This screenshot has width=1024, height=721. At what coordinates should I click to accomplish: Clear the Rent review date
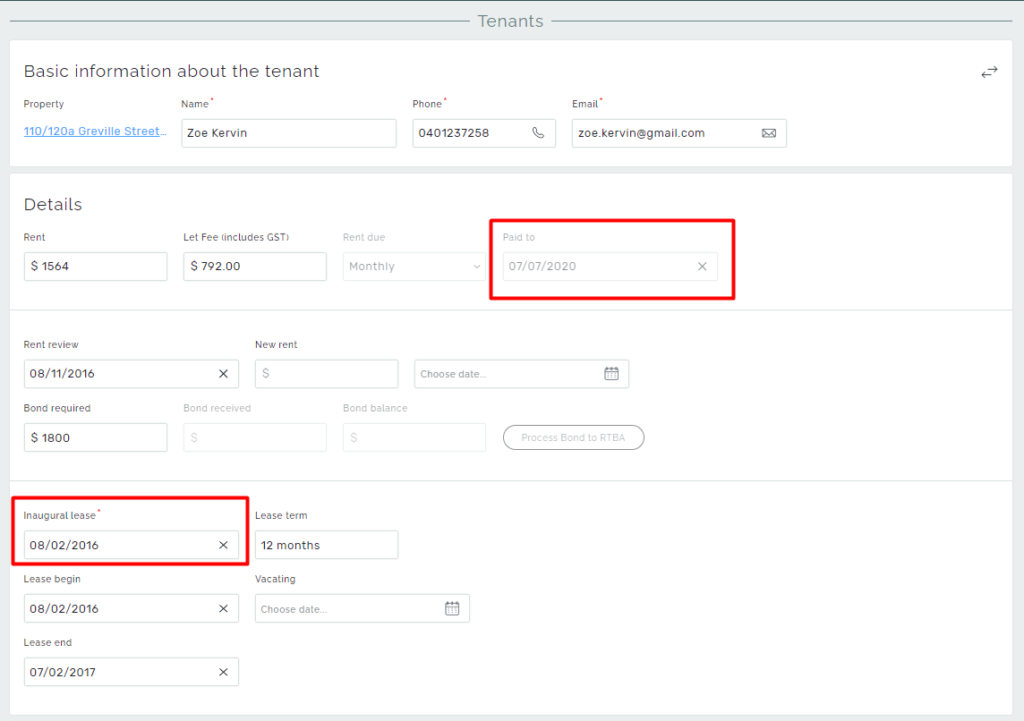(x=223, y=374)
